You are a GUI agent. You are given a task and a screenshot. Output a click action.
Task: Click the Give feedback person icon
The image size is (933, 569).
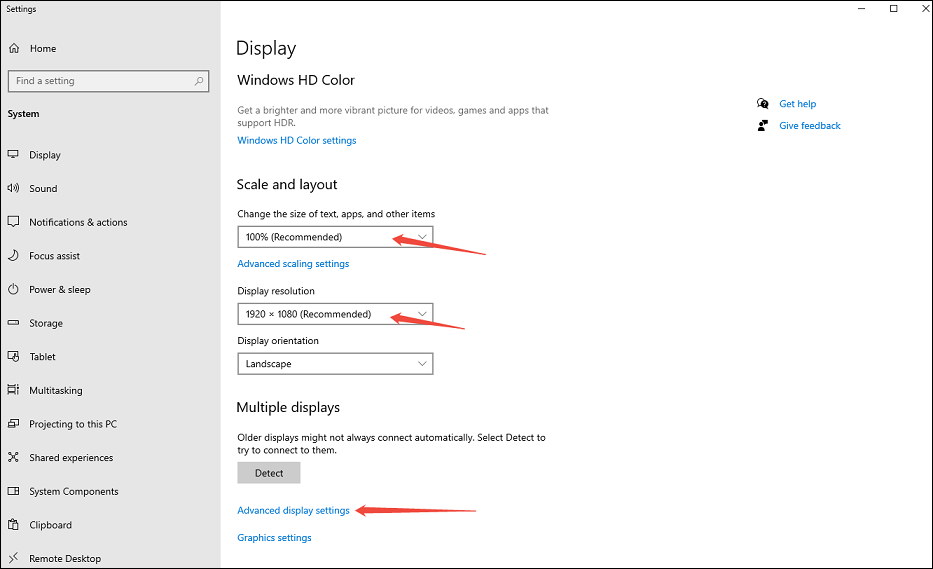762,126
